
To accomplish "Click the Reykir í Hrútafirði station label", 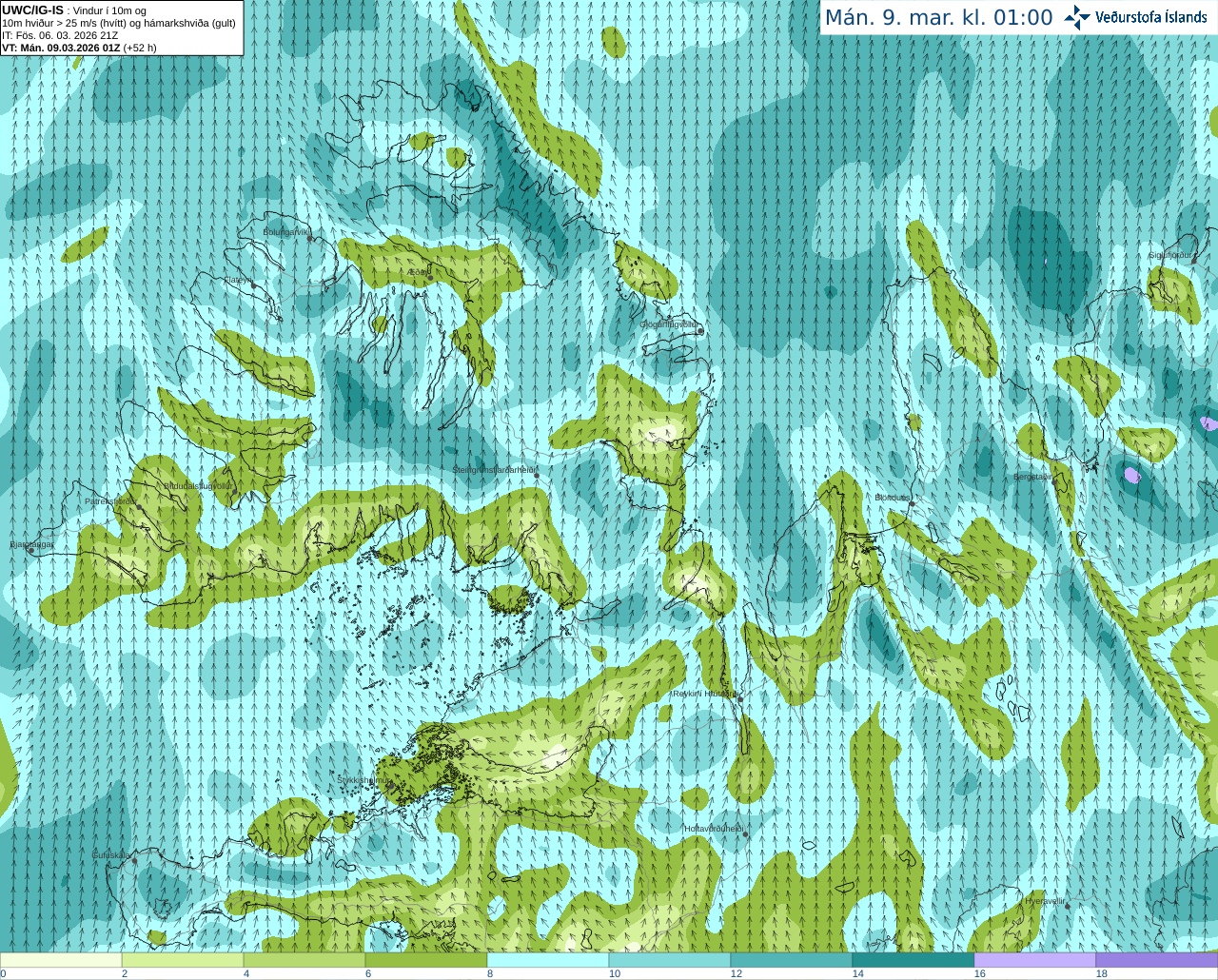I will pos(704,694).
